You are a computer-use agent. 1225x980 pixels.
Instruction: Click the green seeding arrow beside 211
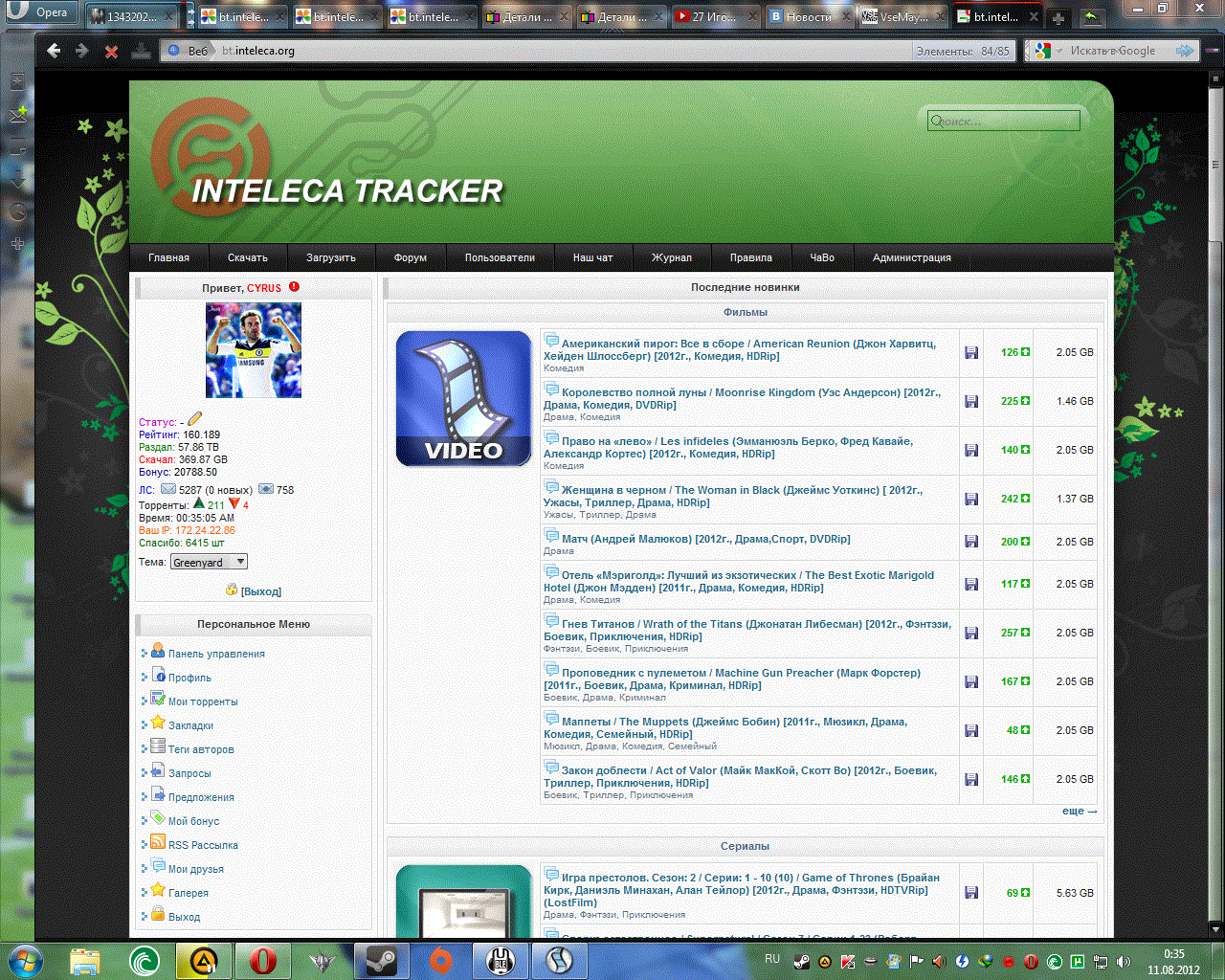[198, 503]
